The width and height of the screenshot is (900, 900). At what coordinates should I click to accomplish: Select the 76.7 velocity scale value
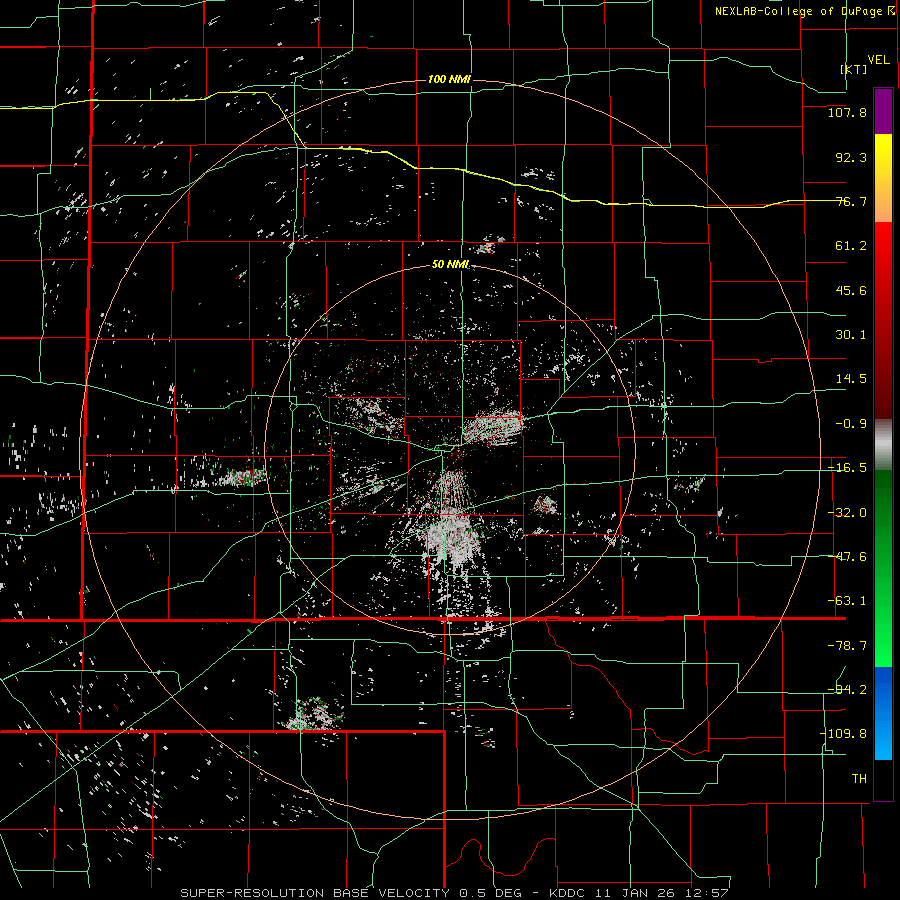[x=851, y=201]
